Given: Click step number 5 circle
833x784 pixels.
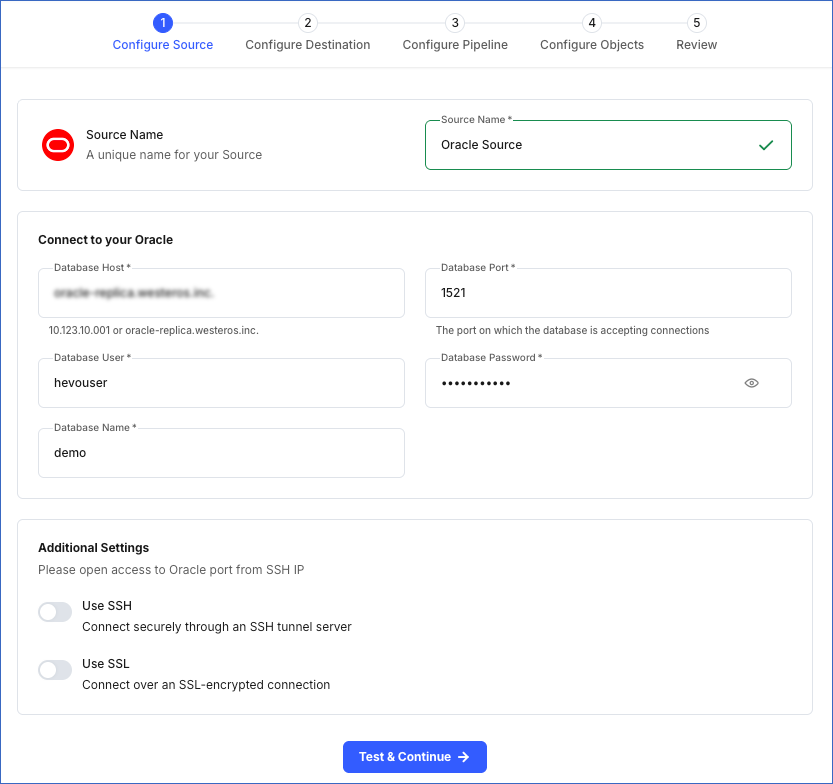Looking at the screenshot, I should 696,23.
